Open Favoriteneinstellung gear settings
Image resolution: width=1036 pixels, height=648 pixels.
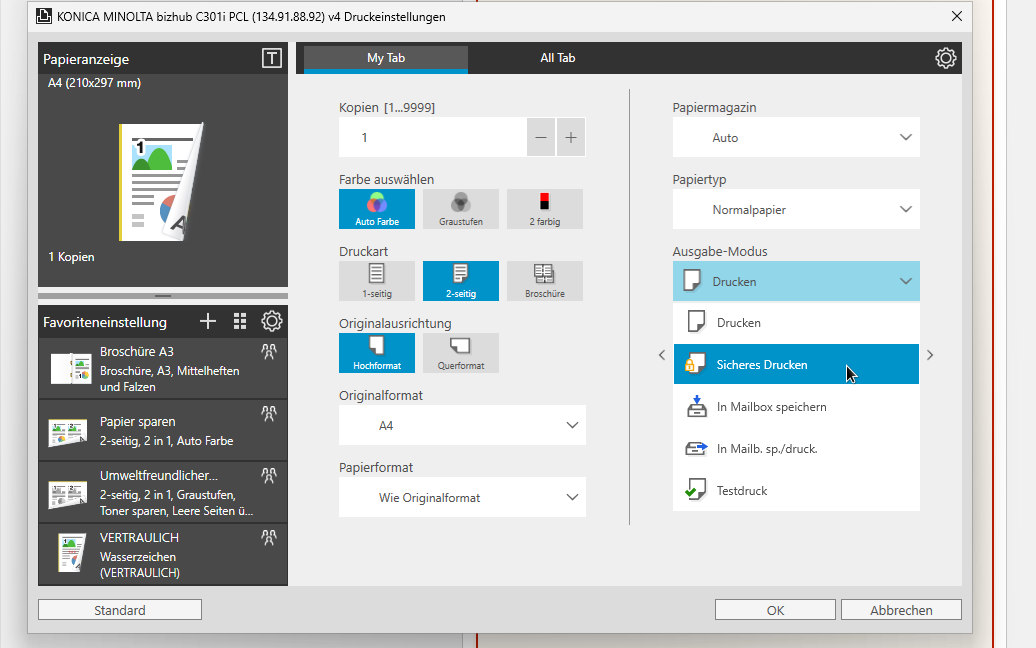(271, 321)
